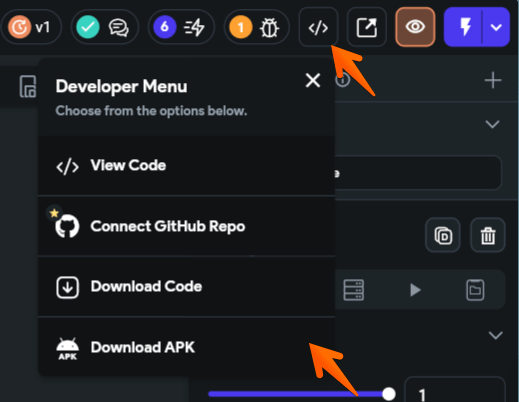Expand the run options dropdown arrow

[496, 27]
